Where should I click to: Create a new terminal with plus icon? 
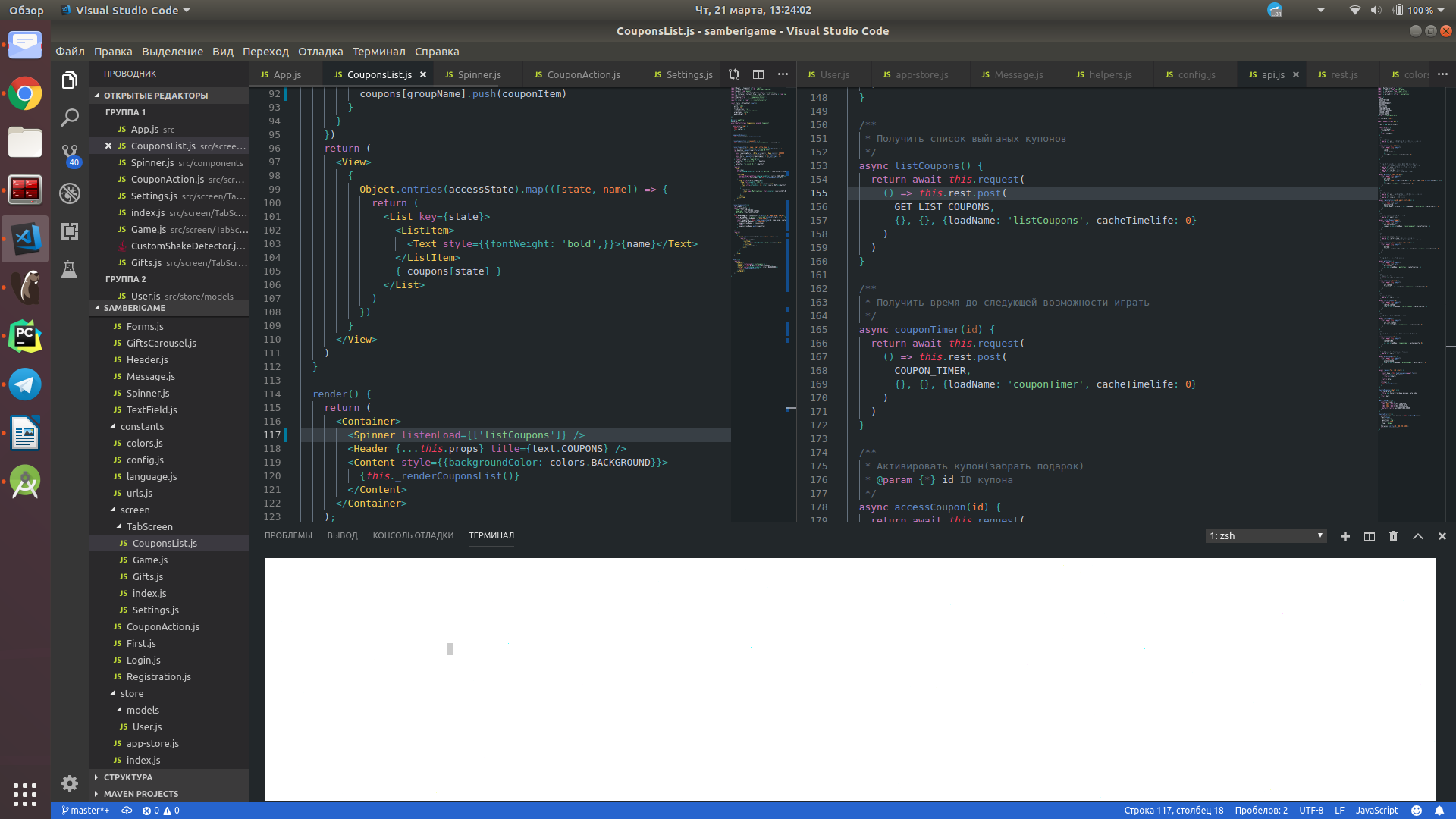coord(1345,536)
